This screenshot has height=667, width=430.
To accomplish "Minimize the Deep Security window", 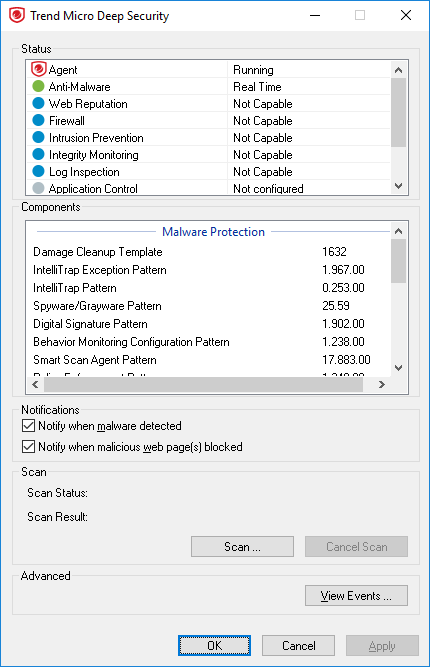I will point(315,15).
